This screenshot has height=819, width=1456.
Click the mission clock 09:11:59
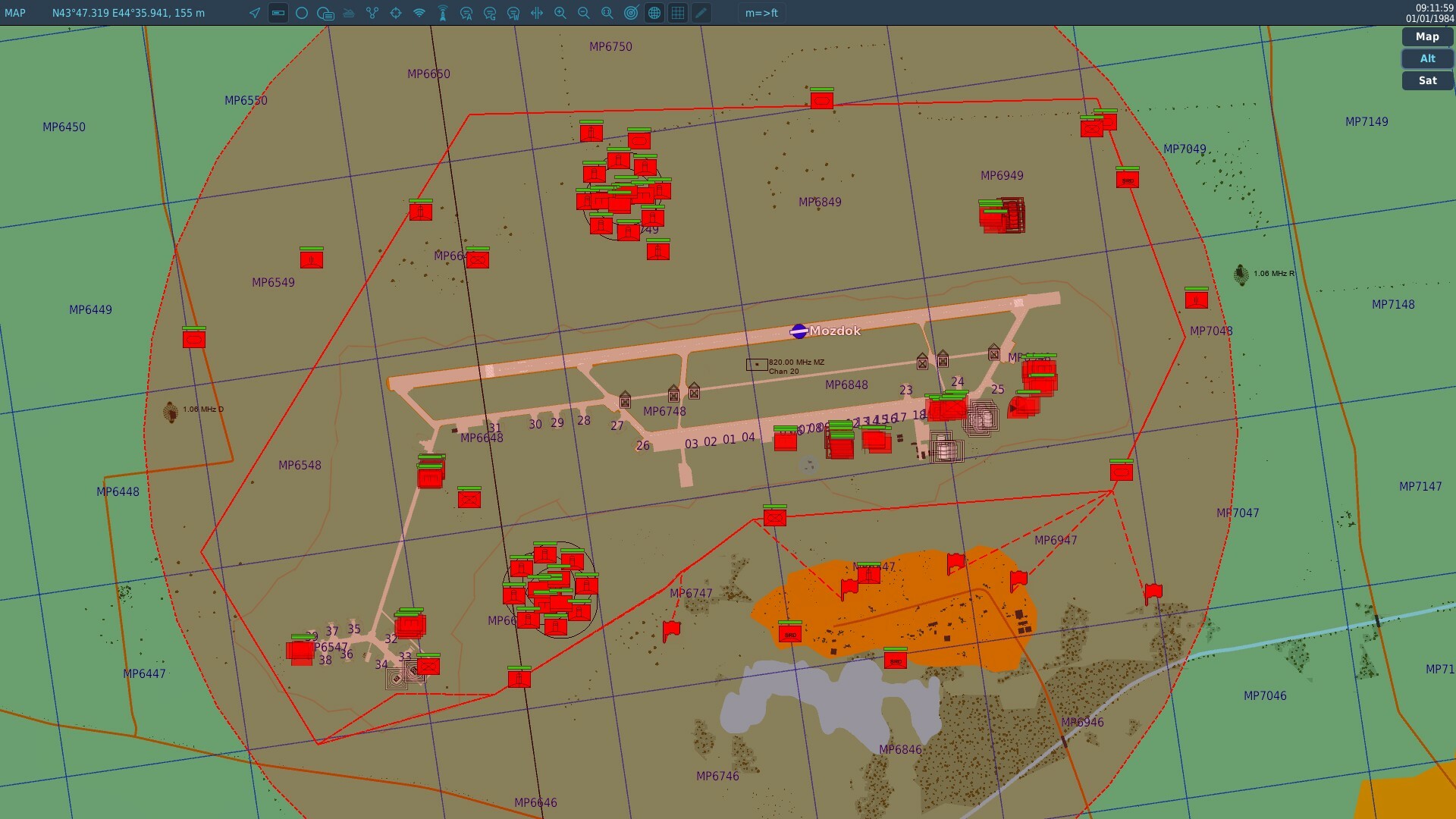pyautogui.click(x=1434, y=8)
